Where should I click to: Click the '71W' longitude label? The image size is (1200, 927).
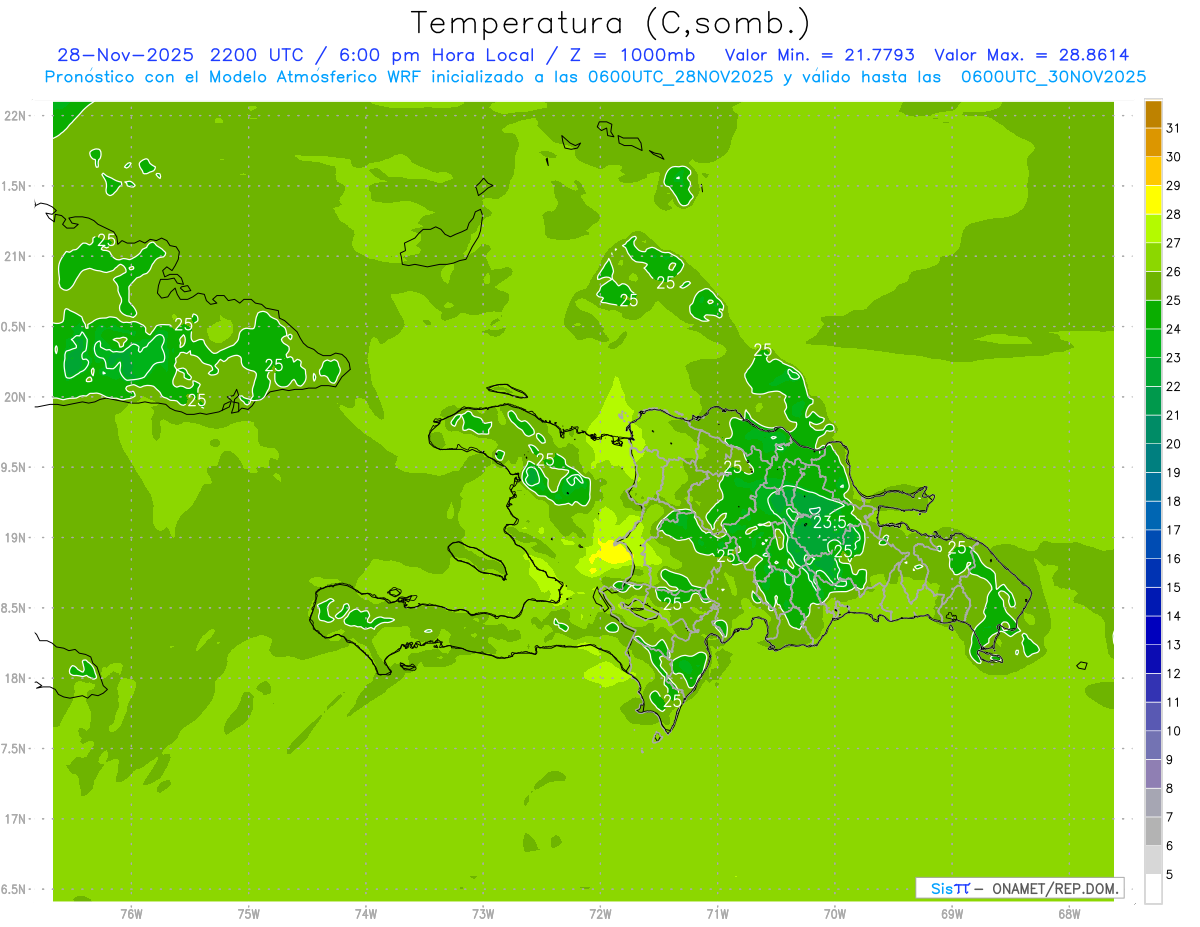717,914
